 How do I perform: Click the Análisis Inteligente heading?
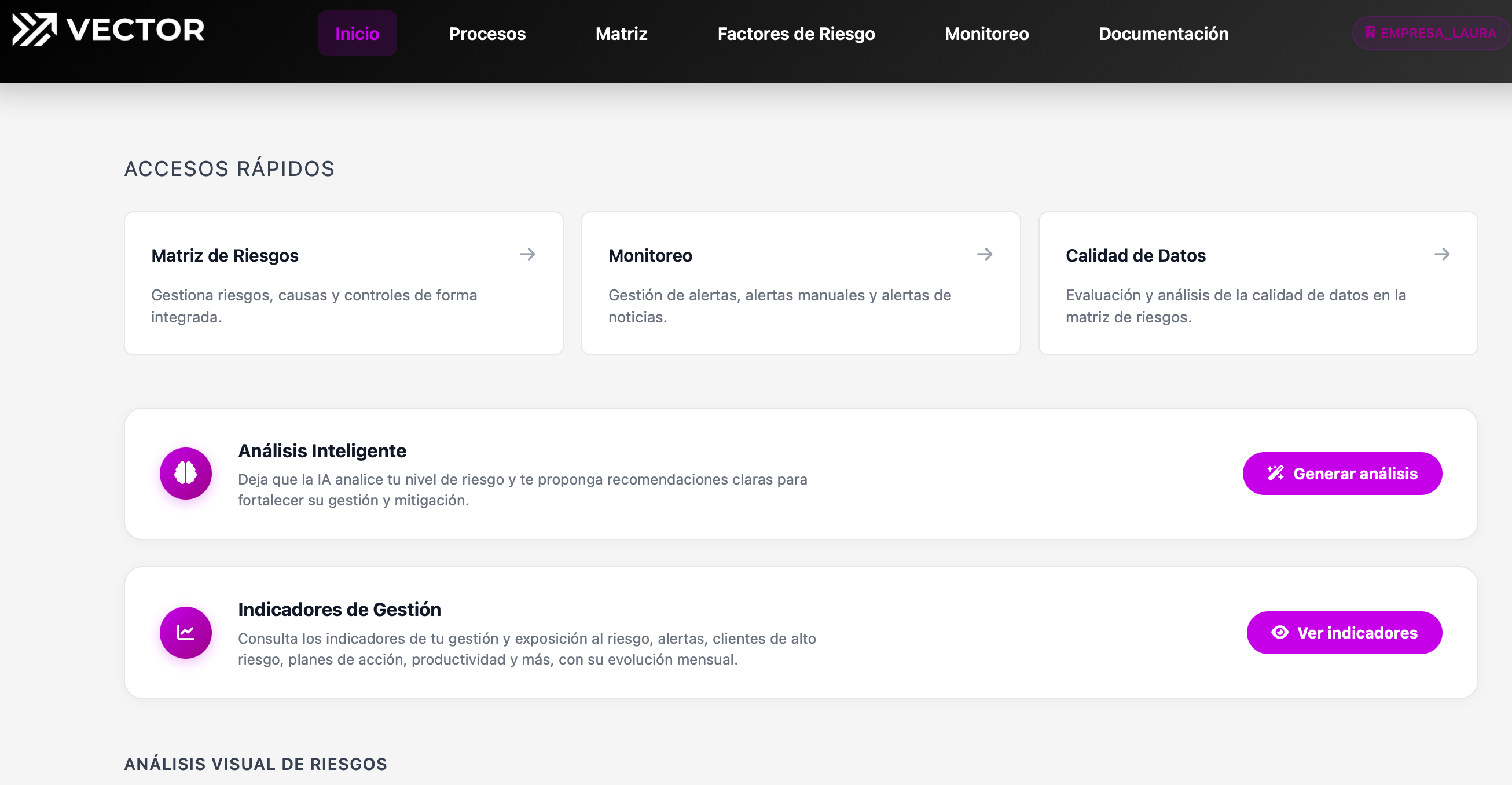(x=322, y=450)
